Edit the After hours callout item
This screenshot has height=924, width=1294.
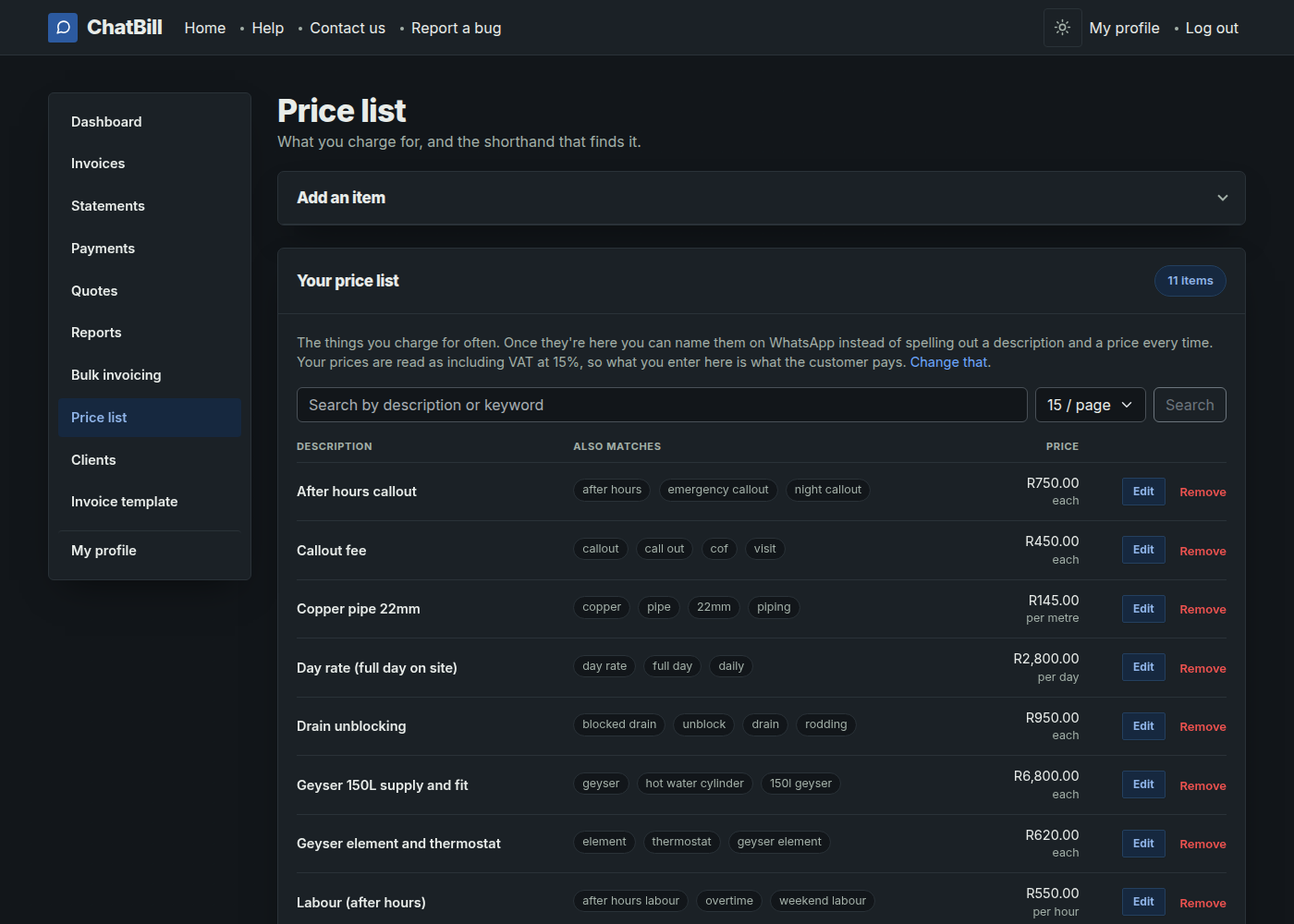[x=1143, y=492]
